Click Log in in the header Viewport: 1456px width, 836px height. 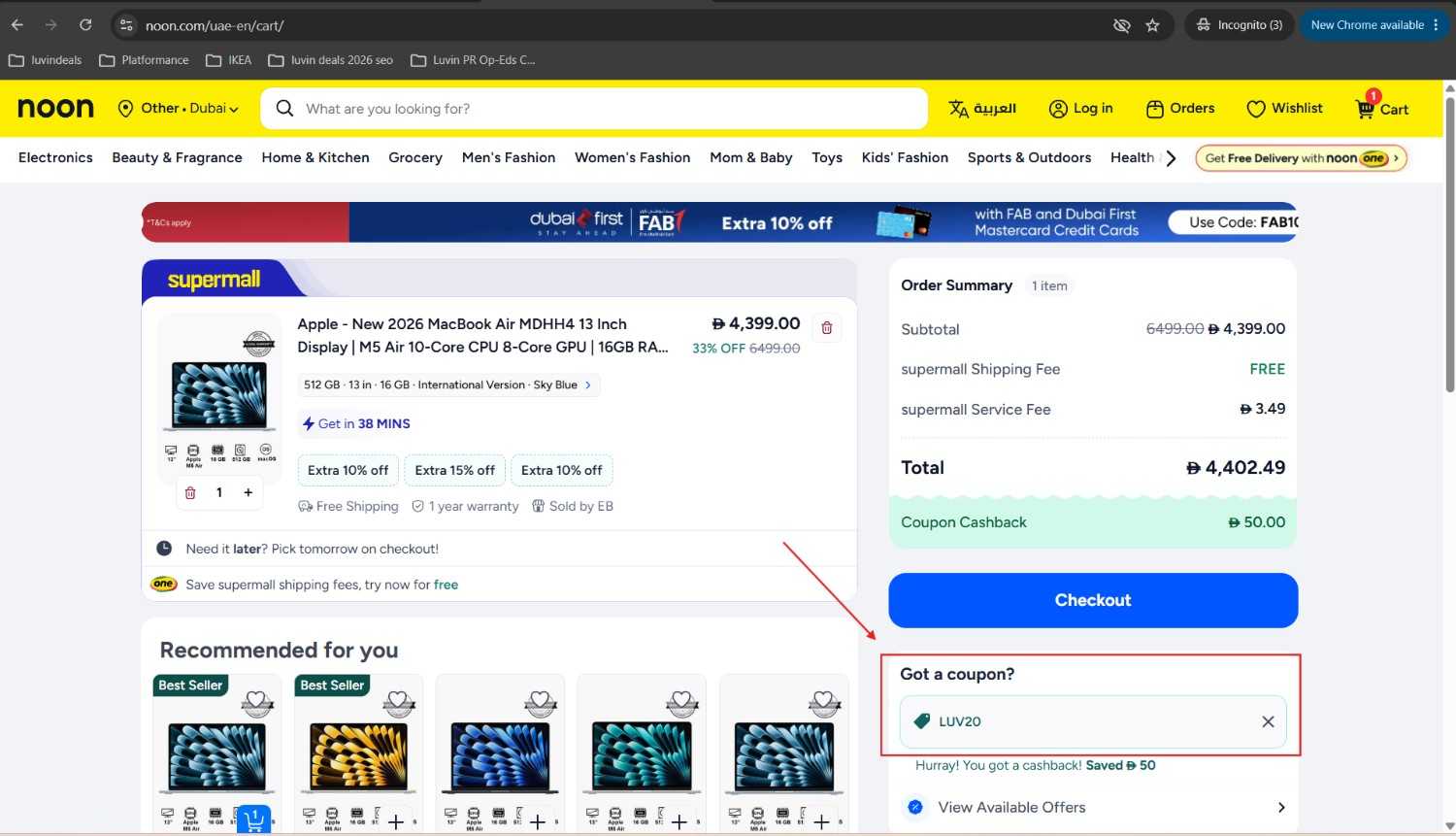[x=1081, y=109]
